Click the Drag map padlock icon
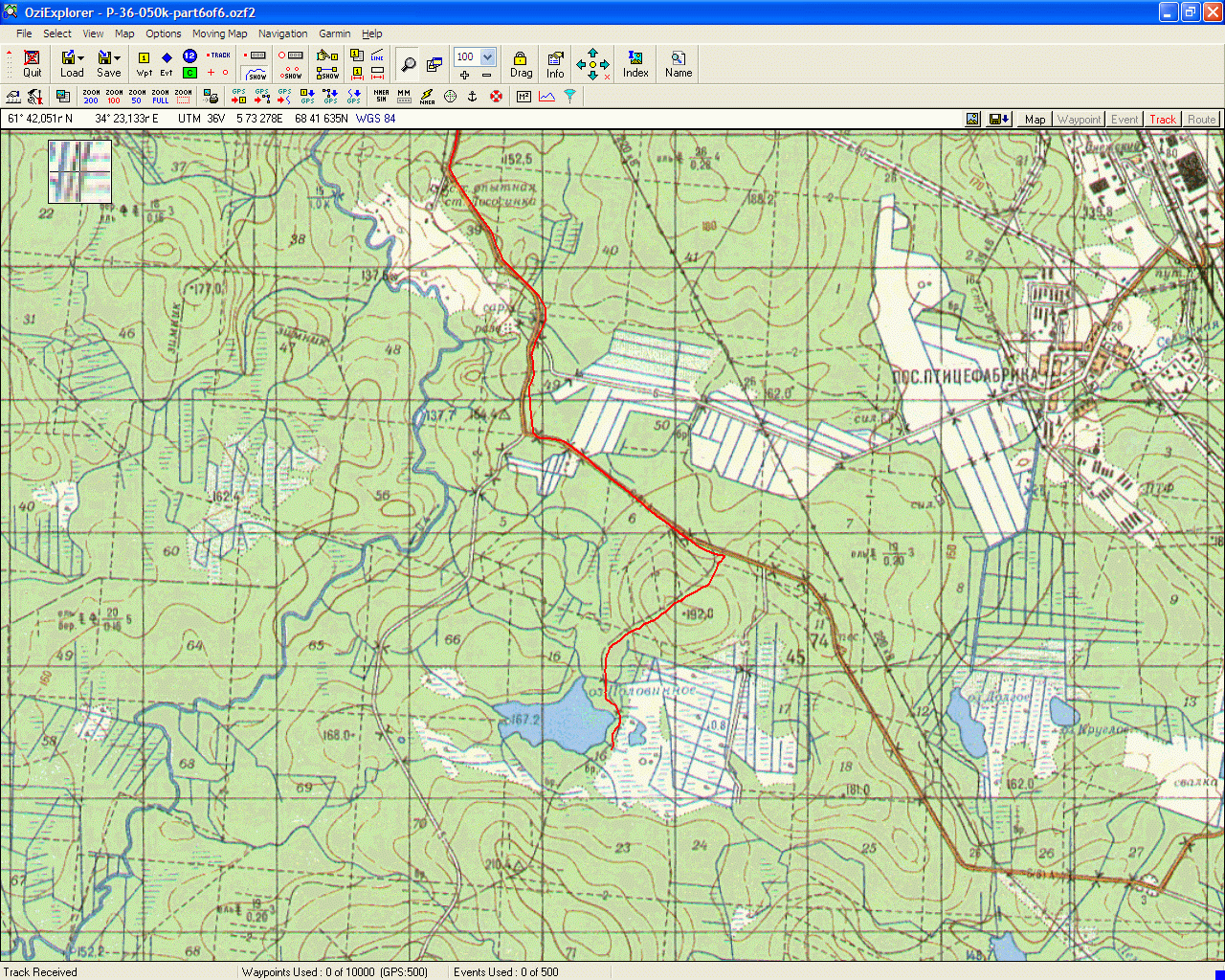Screen dimensions: 1225x980 click(x=521, y=63)
